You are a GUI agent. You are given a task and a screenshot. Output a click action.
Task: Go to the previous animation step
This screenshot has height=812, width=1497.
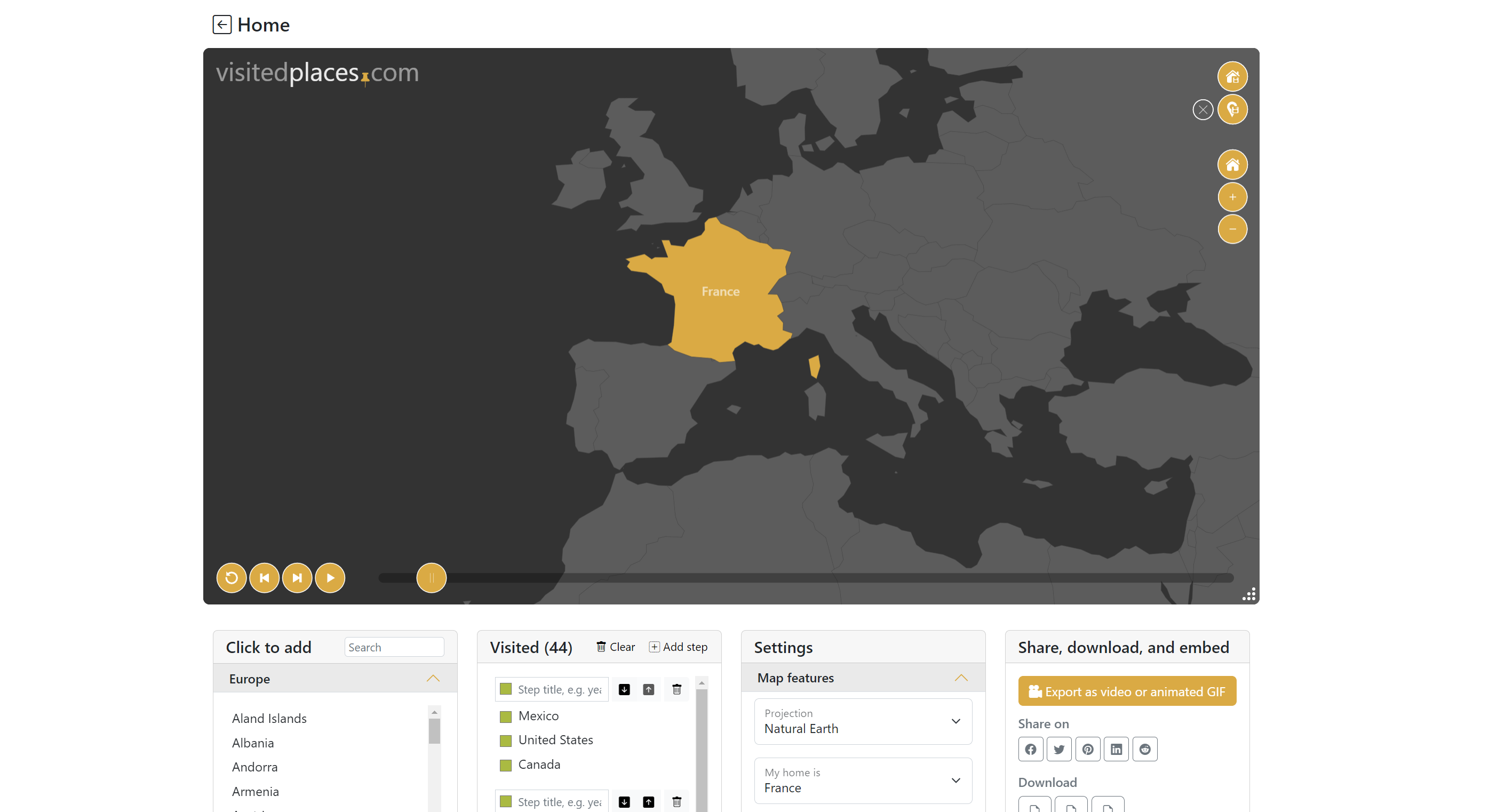[265, 578]
